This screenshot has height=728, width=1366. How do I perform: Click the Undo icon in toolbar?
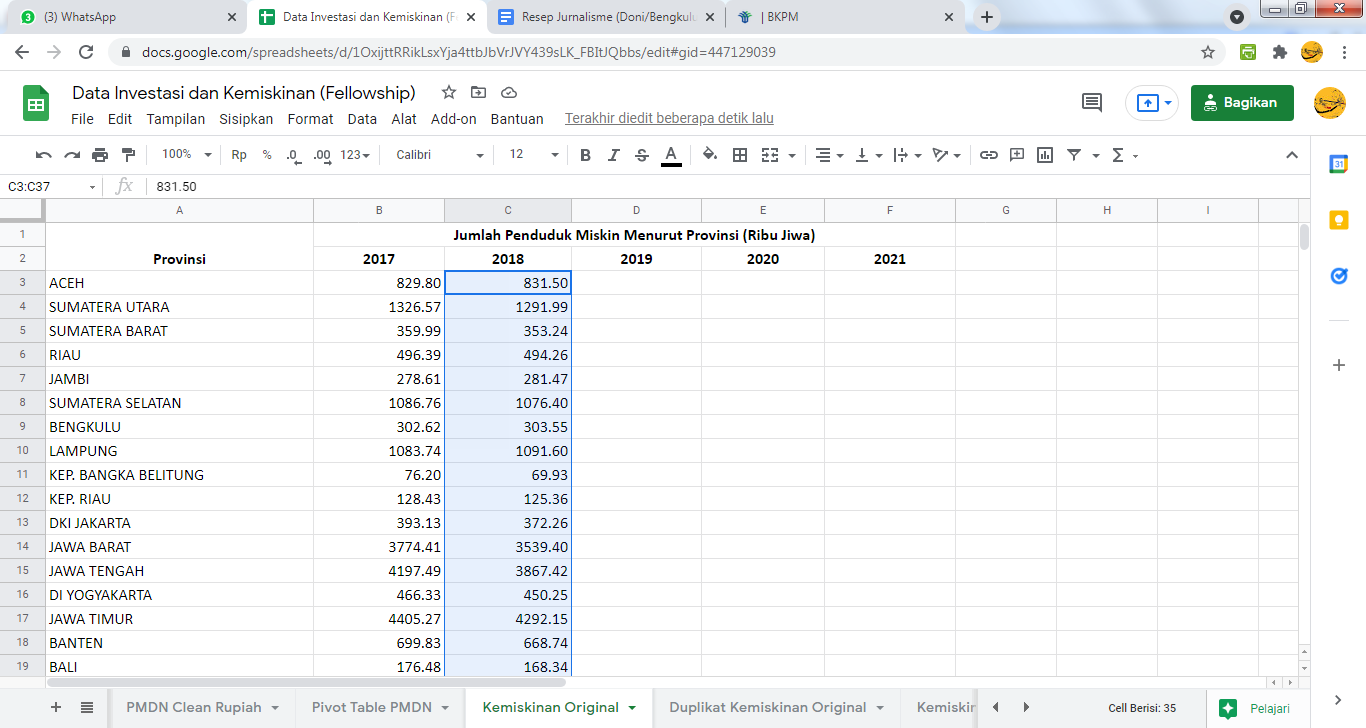(x=43, y=155)
